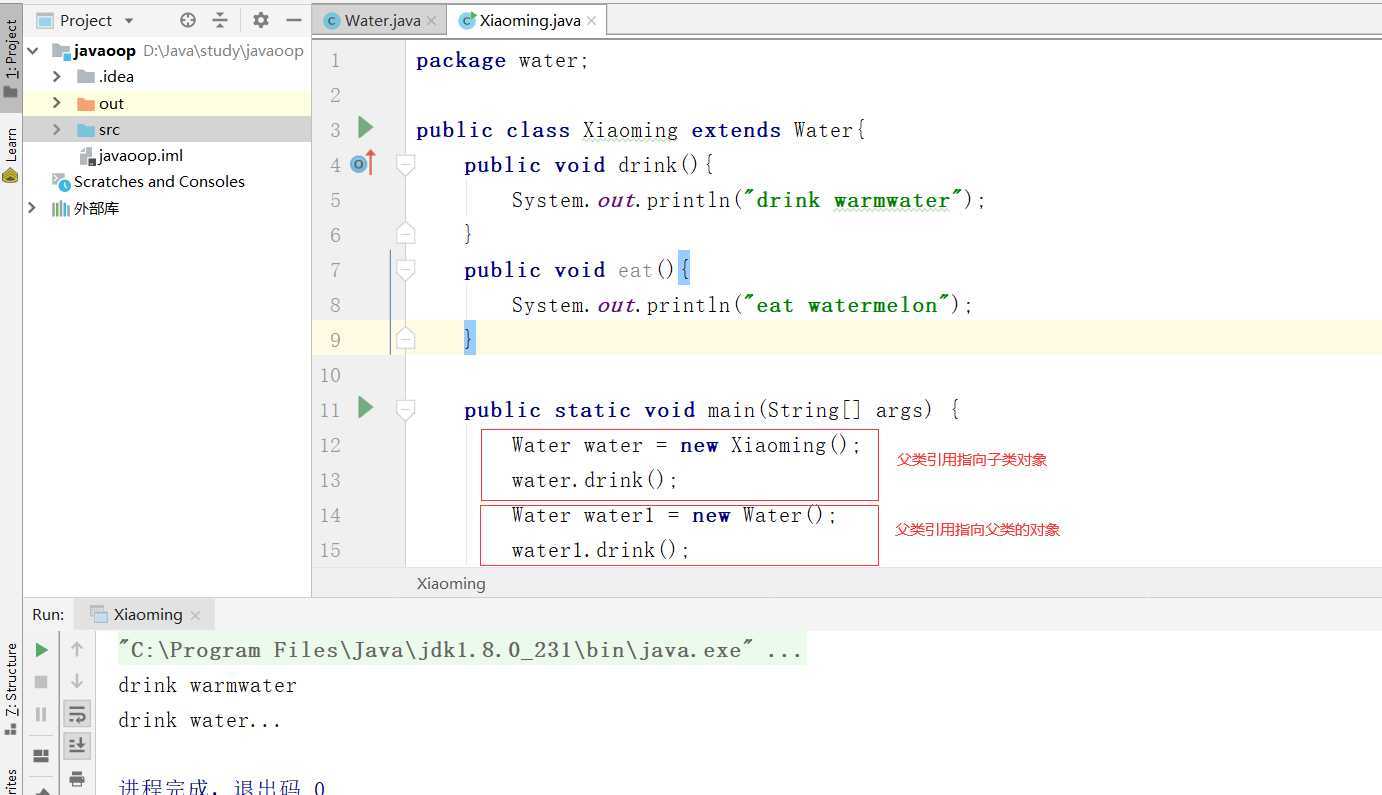Close the Xiaoming run tab
Viewport: 1382px width, 795px height.
coord(195,615)
